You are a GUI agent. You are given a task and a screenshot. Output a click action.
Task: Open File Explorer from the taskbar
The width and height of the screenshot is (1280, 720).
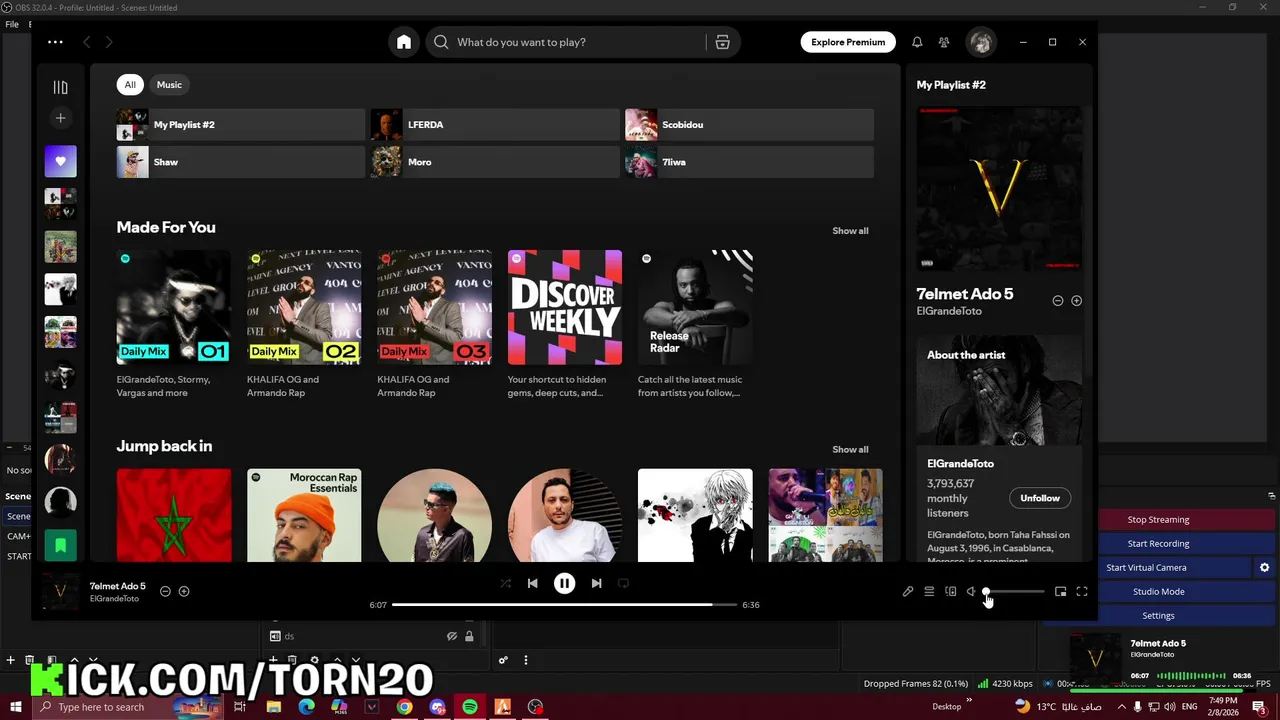[x=273, y=707]
